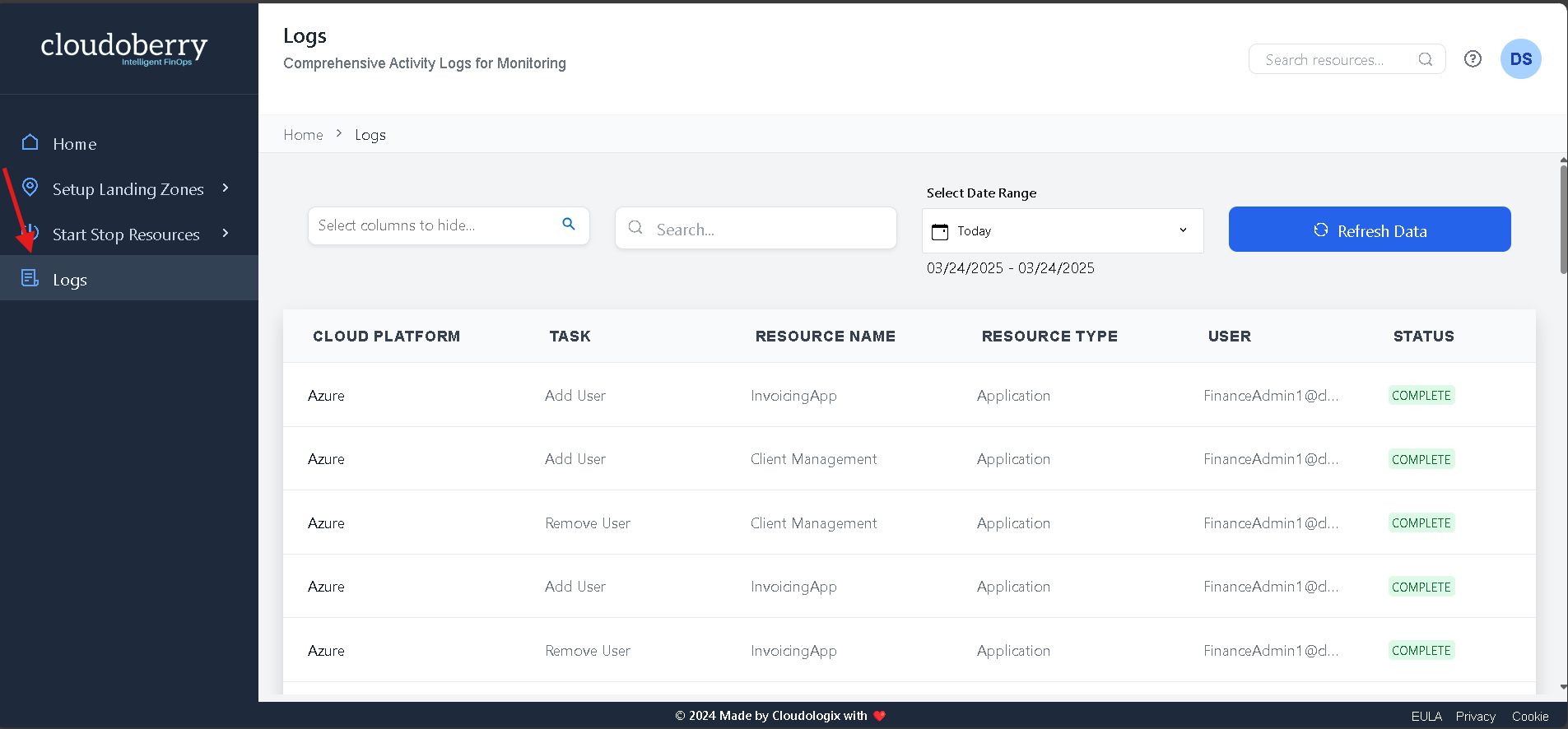Open the Privacy footer link
This screenshot has height=729, width=1568.
1475,717
